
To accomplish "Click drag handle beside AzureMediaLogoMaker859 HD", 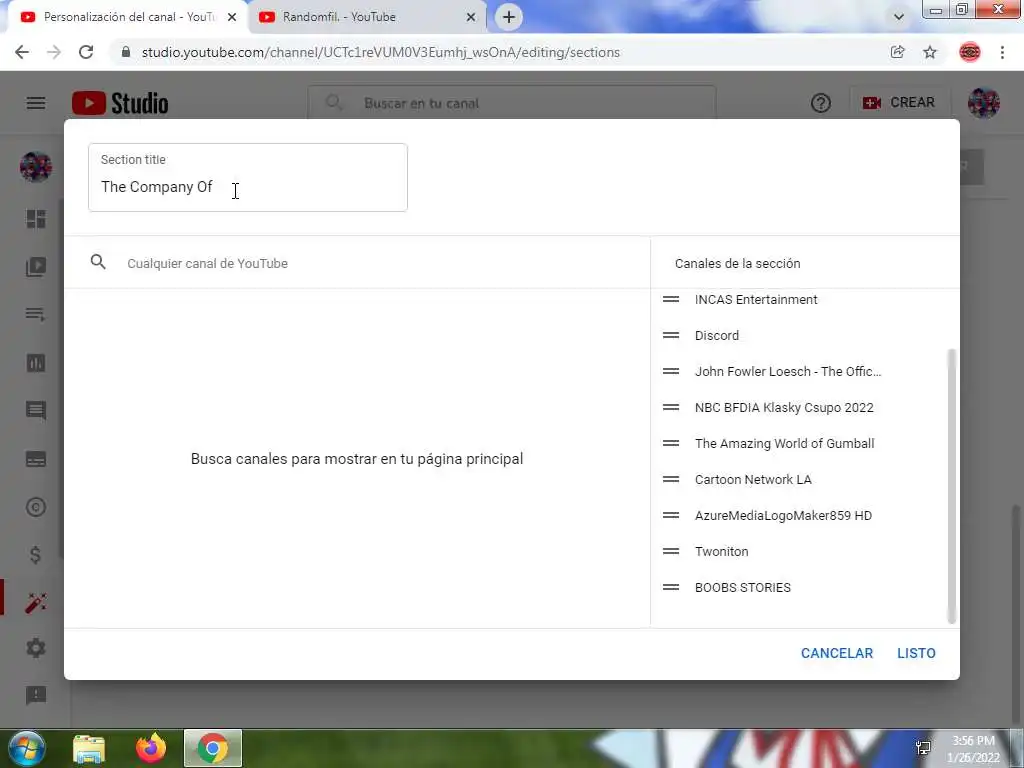I will pos(671,515).
